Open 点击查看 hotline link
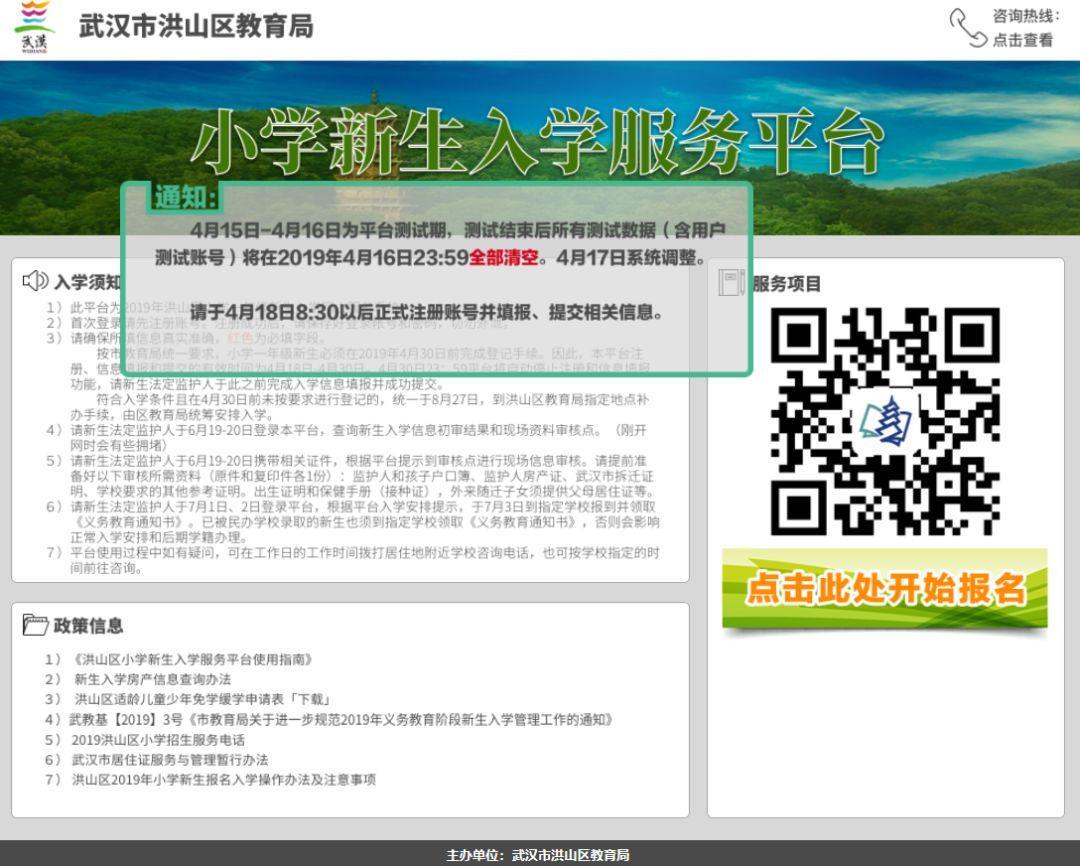The height and width of the screenshot is (866, 1080). coord(1022,40)
